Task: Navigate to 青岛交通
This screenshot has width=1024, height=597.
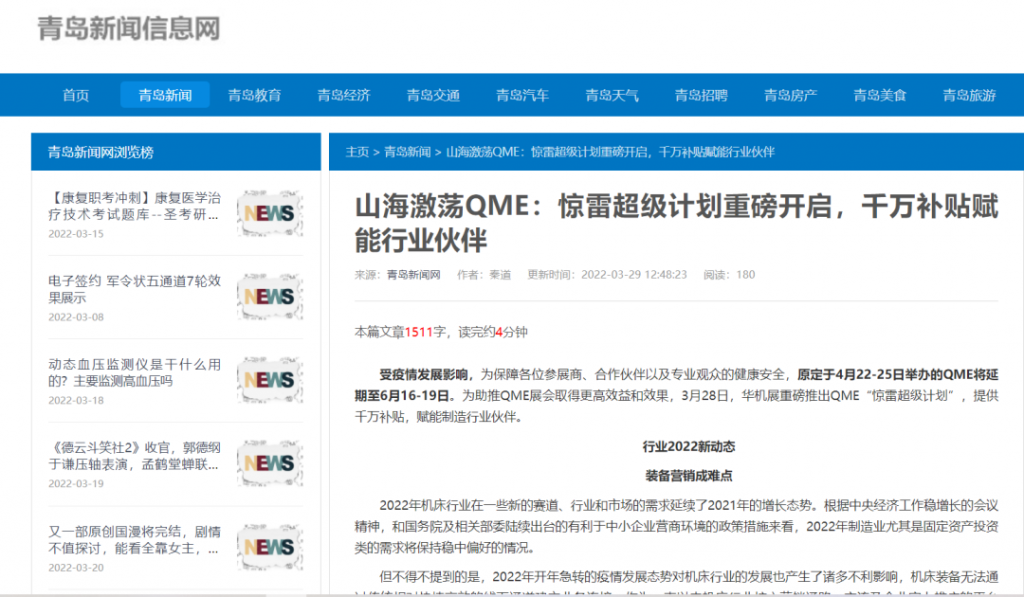Action: tap(434, 95)
